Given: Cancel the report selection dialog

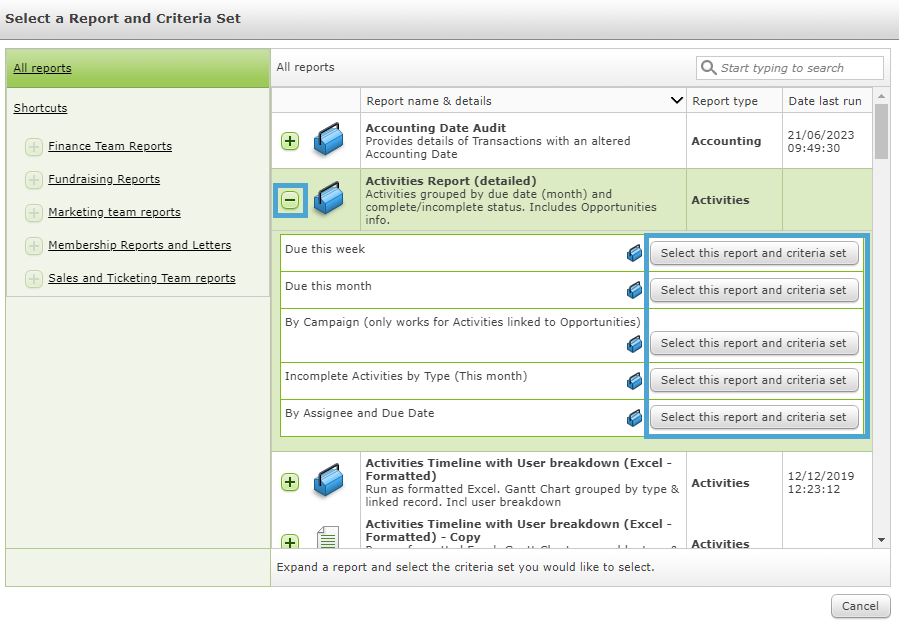Looking at the screenshot, I should pos(860,606).
